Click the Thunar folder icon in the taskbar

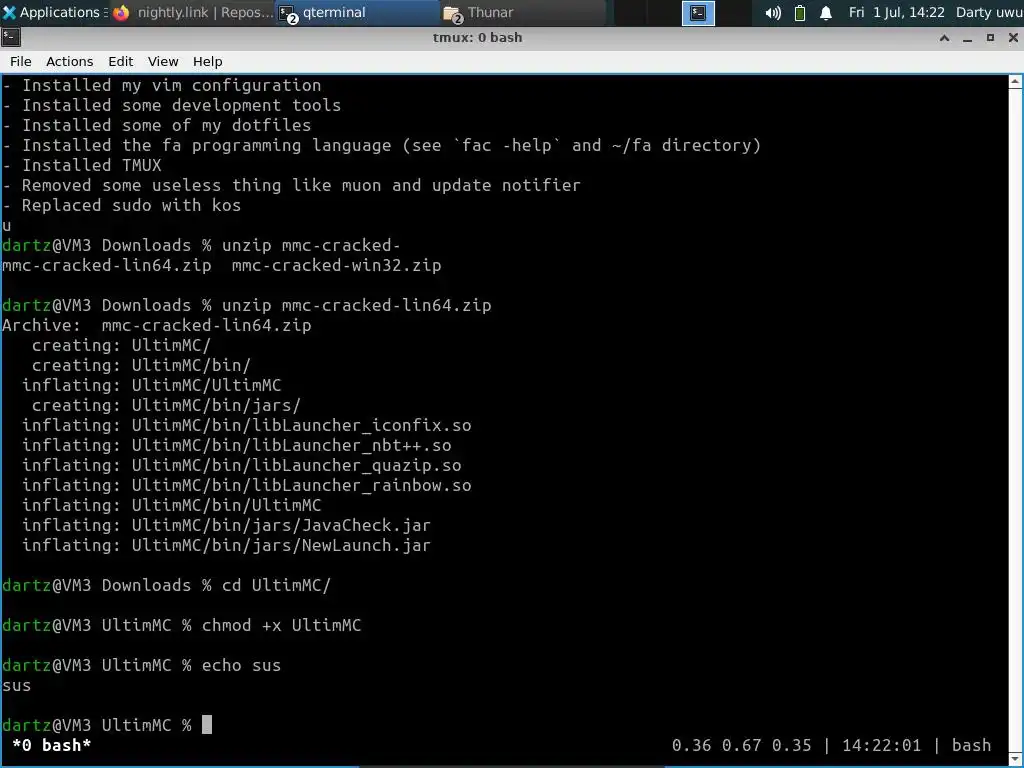point(452,14)
